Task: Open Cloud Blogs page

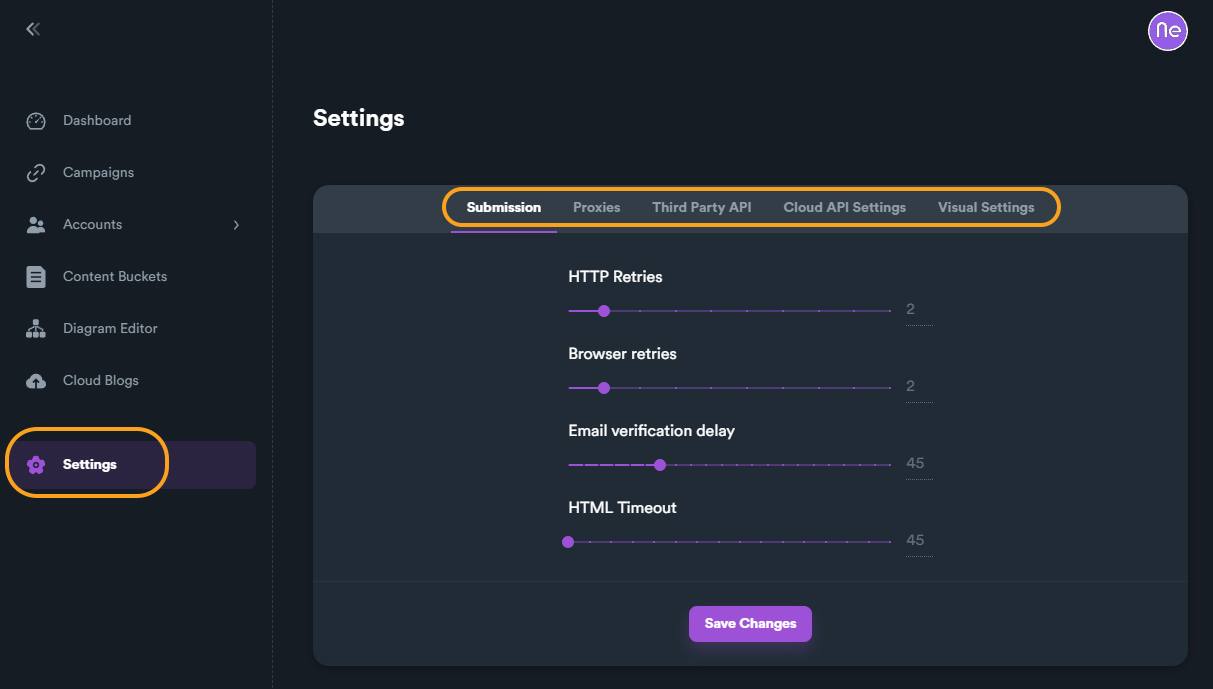Action: [x=101, y=381]
